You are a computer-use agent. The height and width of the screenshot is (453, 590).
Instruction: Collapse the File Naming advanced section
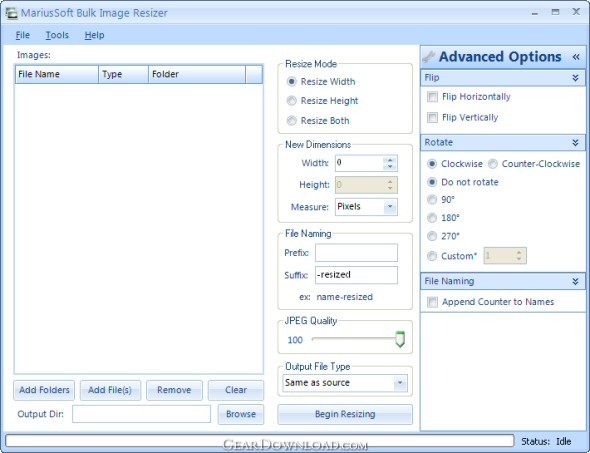click(575, 281)
